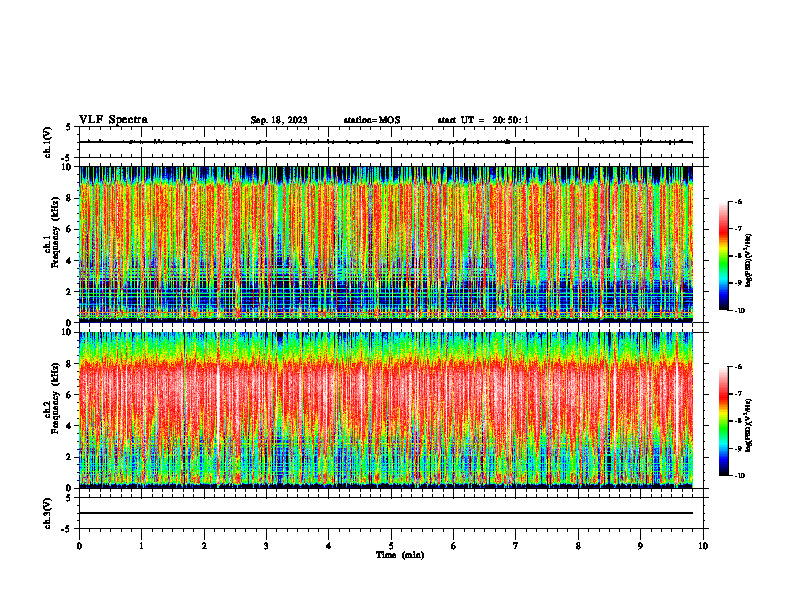Click the ch.1 spectrogram panel
792x612 pixels.
[x=386, y=244]
